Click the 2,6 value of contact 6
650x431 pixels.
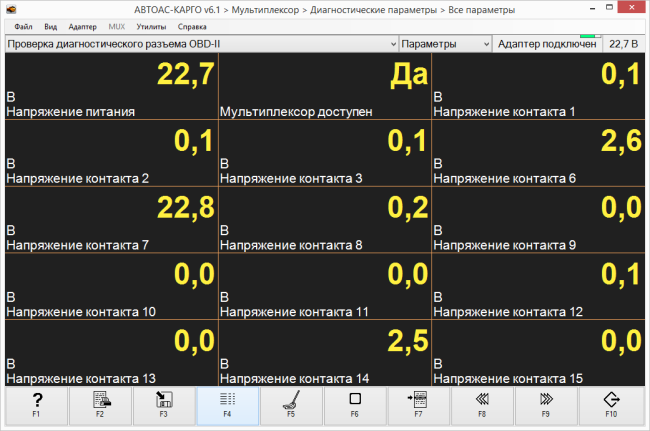[621, 141]
